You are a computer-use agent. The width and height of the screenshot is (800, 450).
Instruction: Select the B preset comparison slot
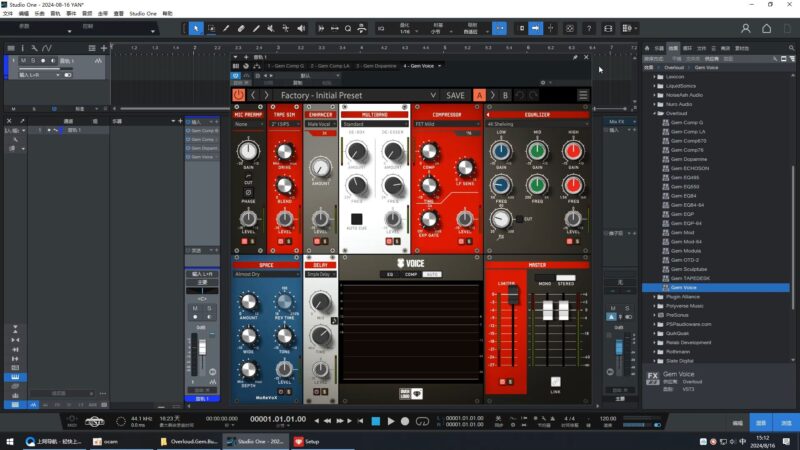click(505, 95)
